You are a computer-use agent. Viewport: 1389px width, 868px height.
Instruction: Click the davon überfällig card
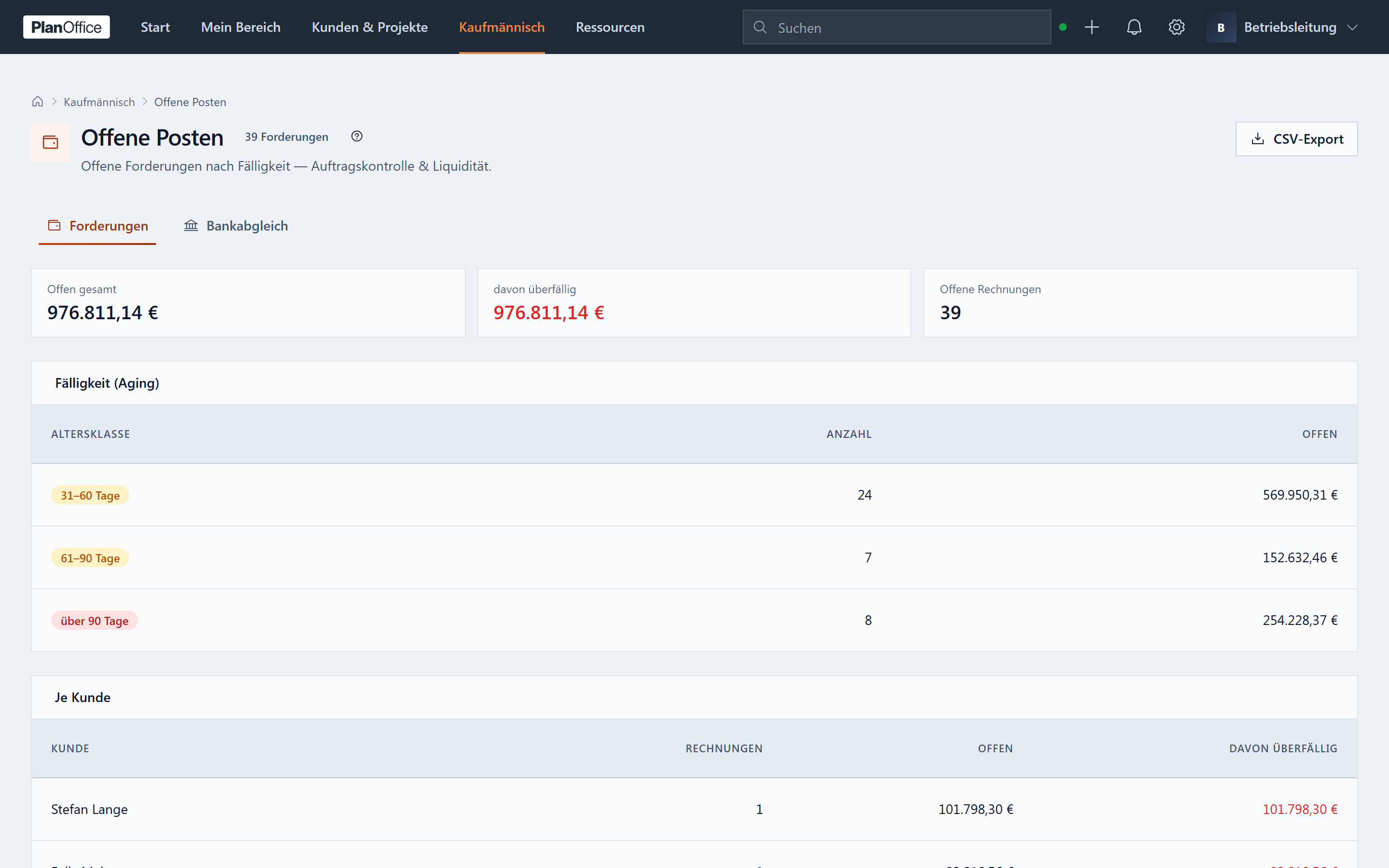coord(694,302)
